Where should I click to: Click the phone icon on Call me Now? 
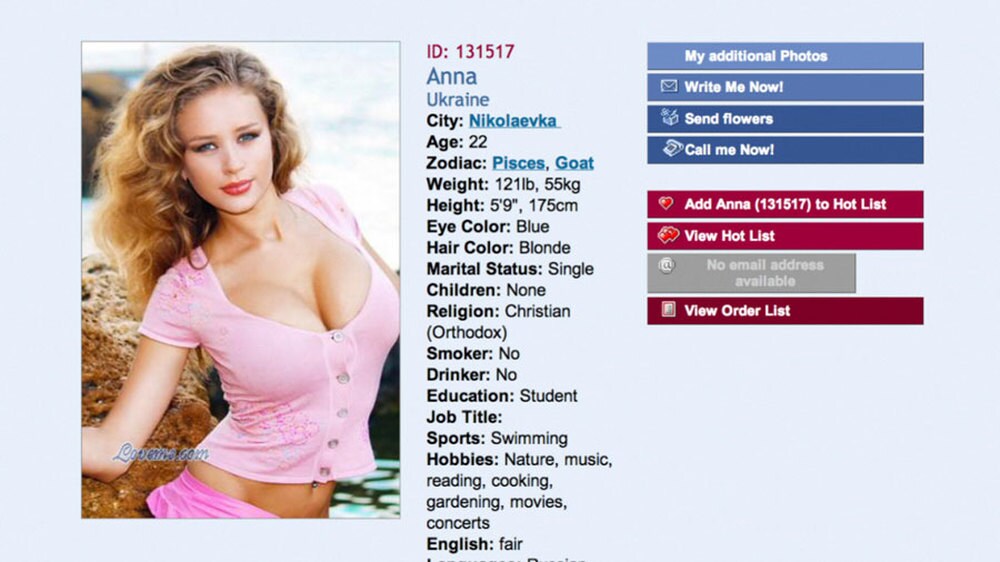[x=672, y=148]
